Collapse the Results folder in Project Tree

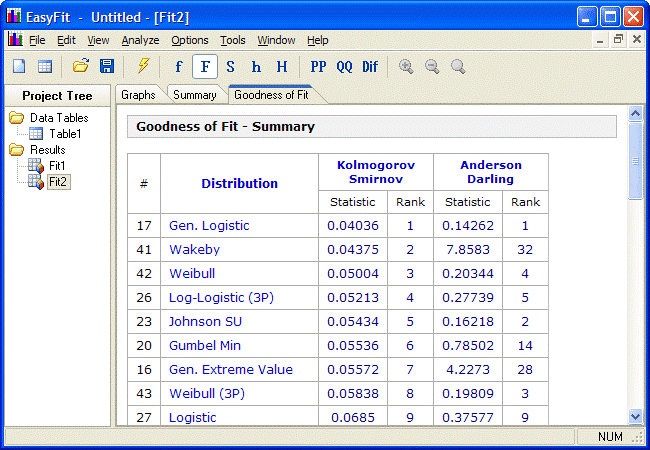tap(17, 150)
